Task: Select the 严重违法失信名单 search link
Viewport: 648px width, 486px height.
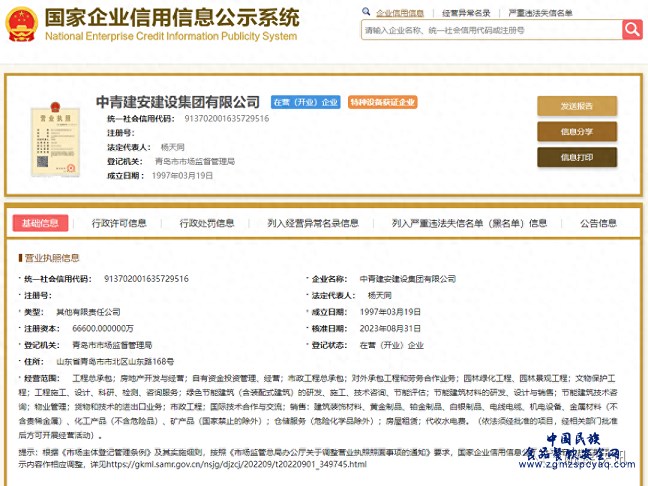Action: (x=540, y=13)
